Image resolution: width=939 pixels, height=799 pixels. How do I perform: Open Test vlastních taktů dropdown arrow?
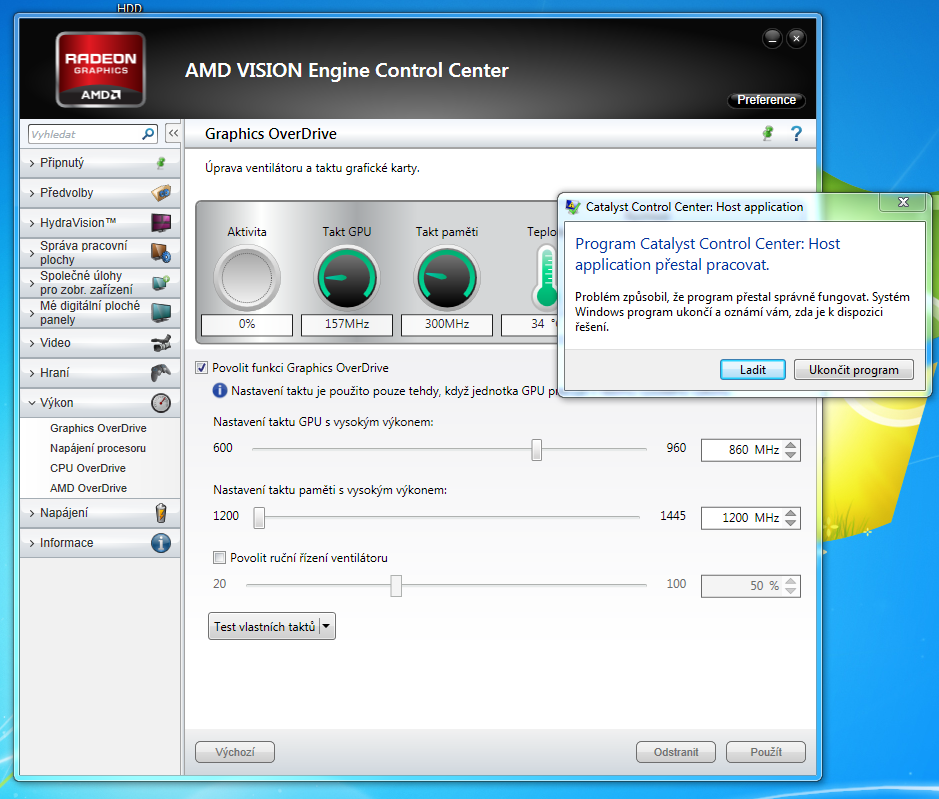(327, 627)
